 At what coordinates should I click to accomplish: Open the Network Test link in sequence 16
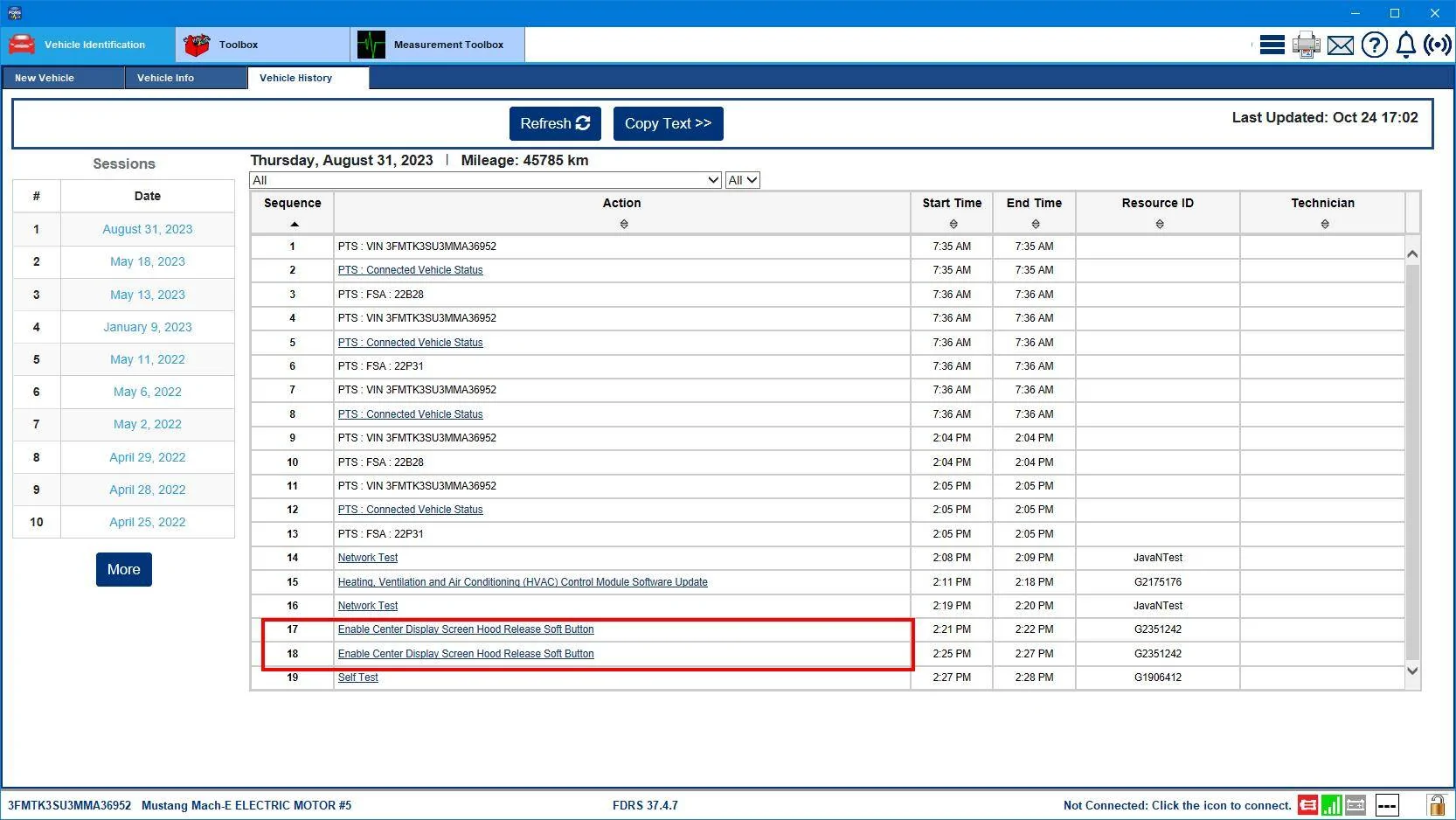(368, 606)
